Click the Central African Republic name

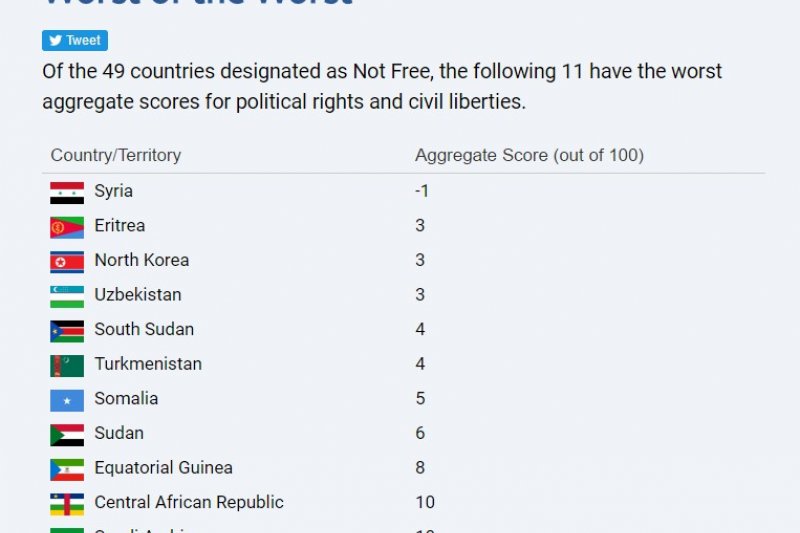(x=189, y=502)
